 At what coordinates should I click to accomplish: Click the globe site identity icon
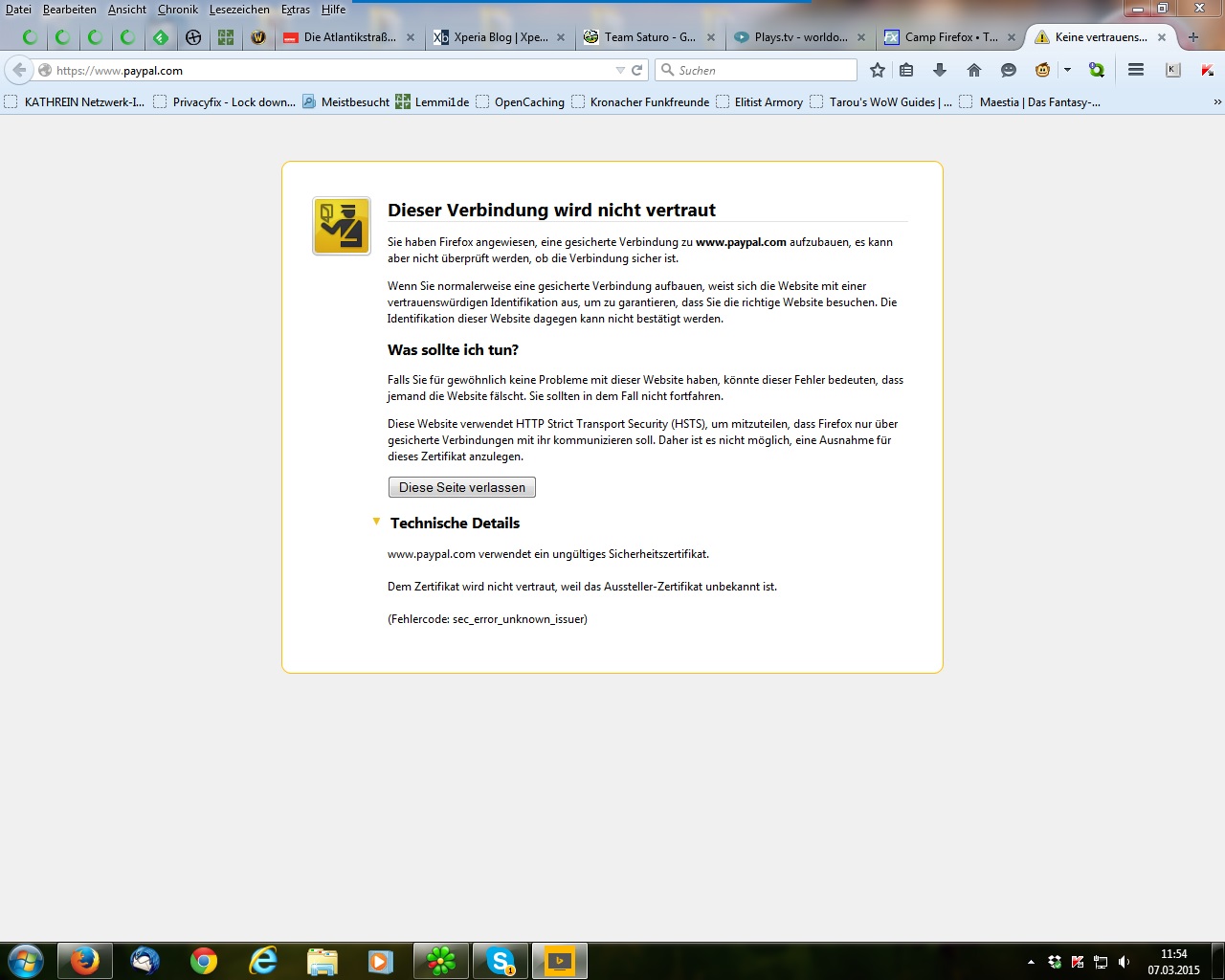(45, 70)
